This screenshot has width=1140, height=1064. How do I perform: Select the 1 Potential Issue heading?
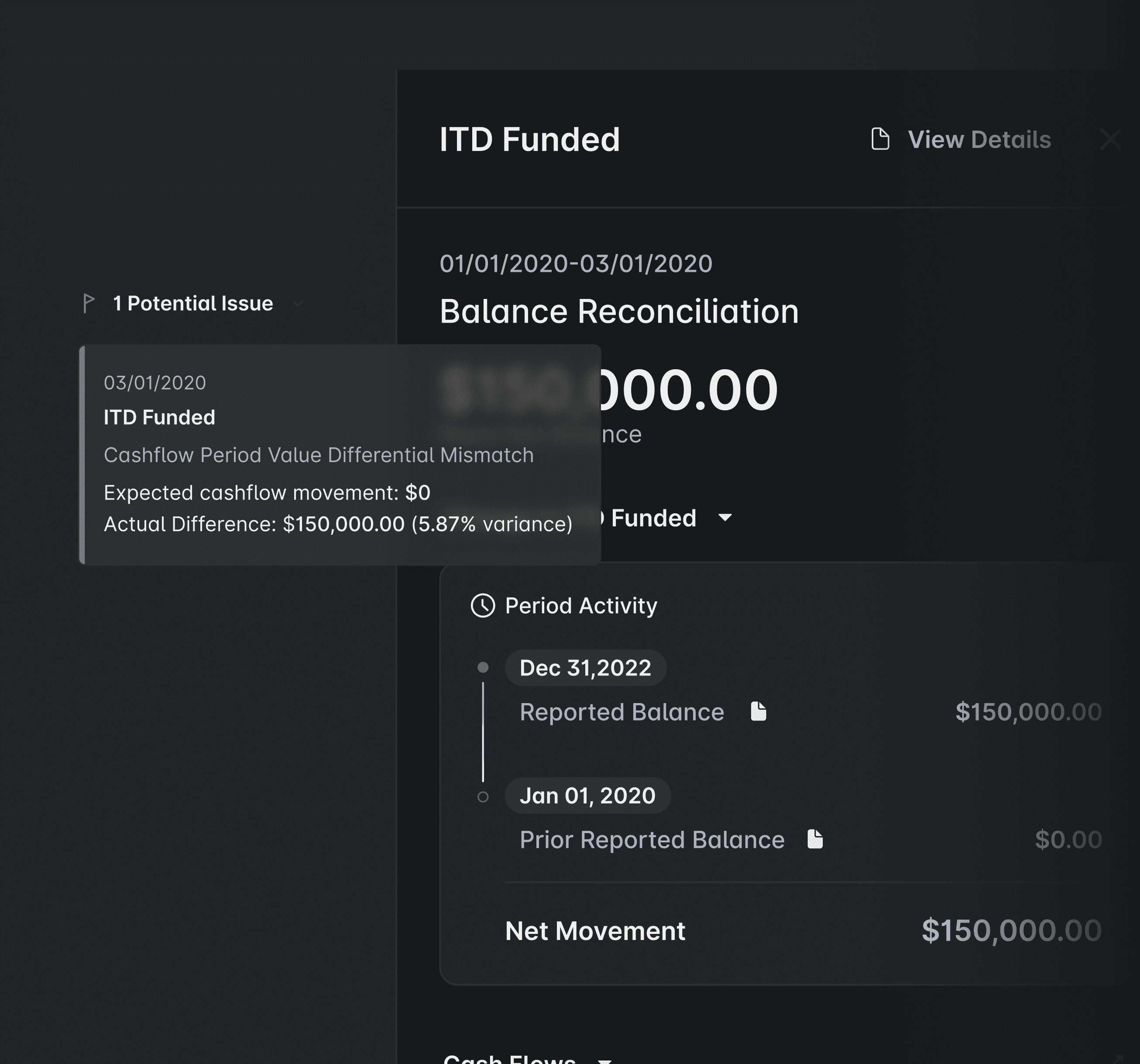[192, 303]
